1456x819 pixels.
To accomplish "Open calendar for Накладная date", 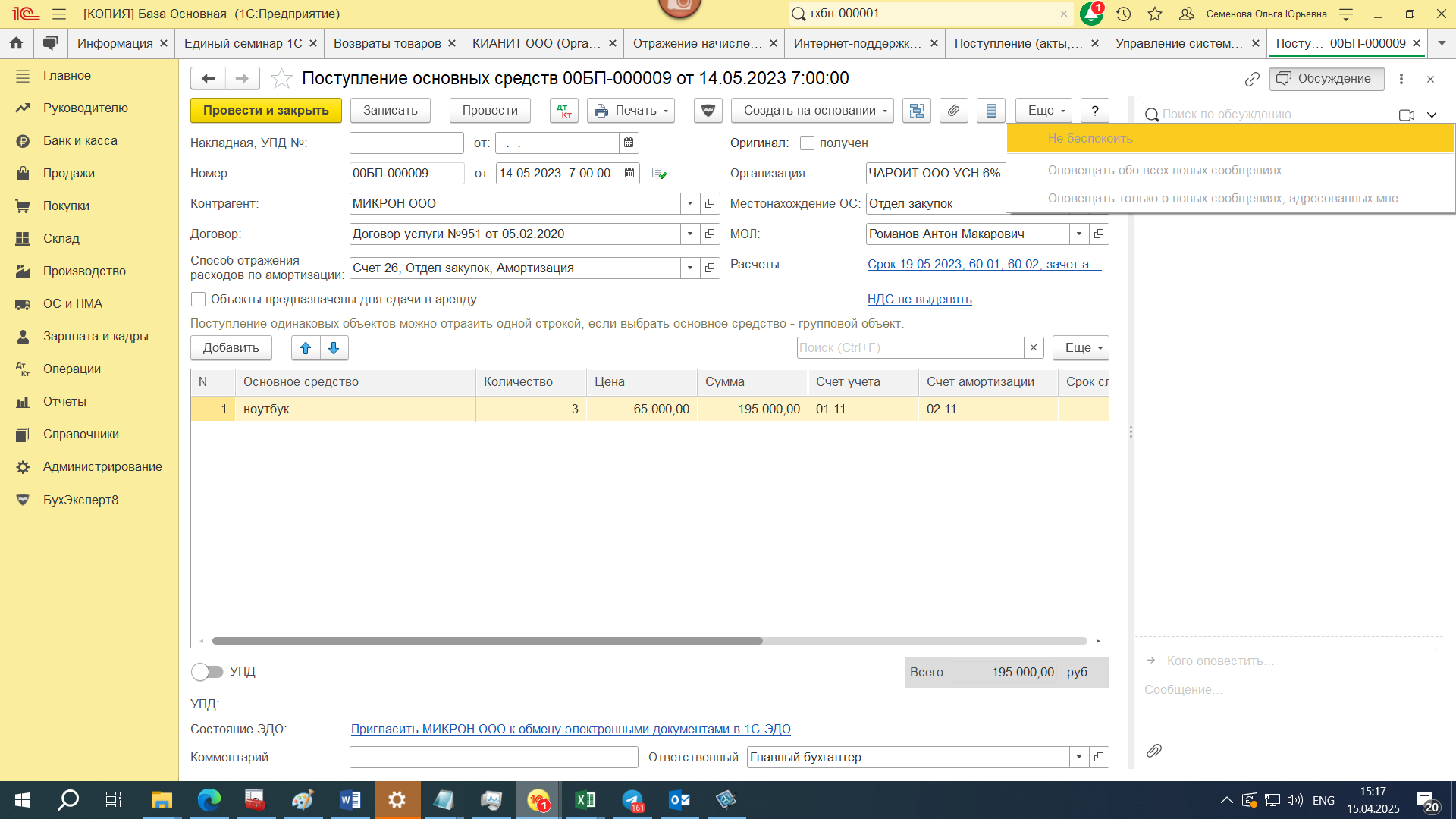I will pyautogui.click(x=629, y=143).
